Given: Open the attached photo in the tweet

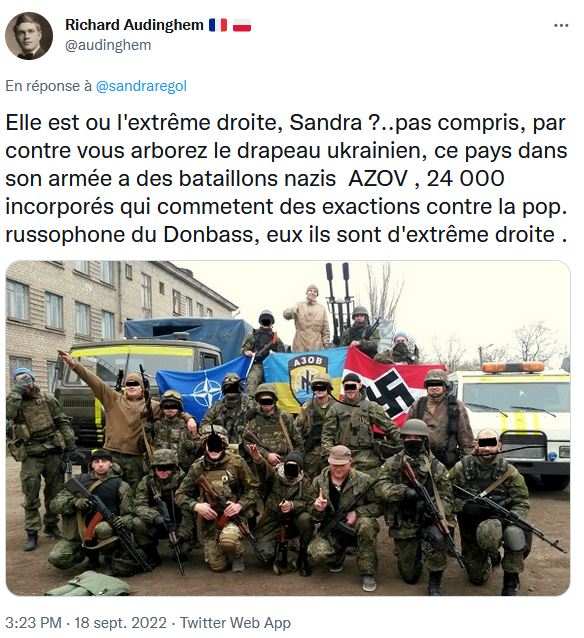Looking at the screenshot, I should 288,428.
